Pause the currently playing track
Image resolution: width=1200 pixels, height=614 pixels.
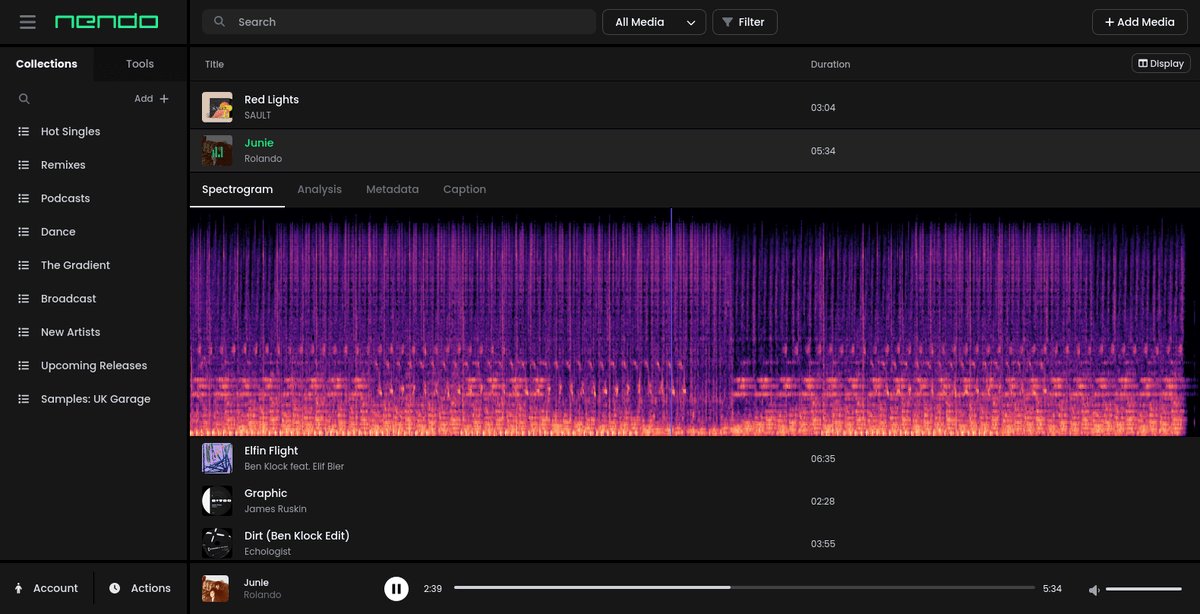tap(396, 589)
